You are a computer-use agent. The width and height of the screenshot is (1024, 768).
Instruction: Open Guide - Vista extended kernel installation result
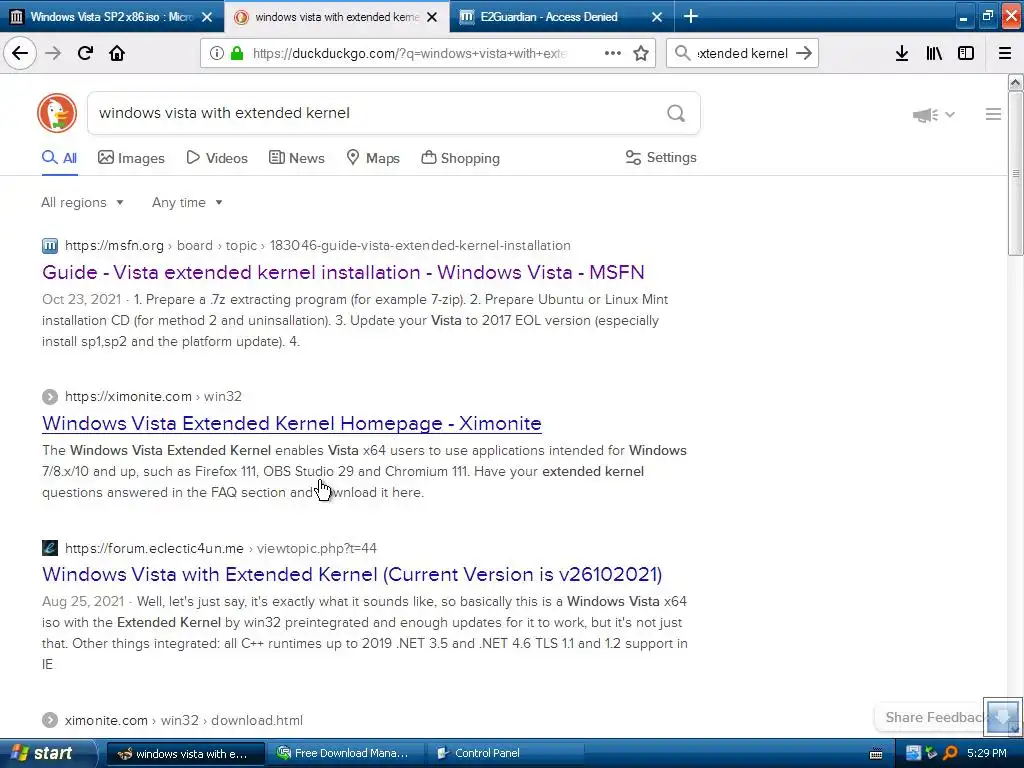point(344,272)
